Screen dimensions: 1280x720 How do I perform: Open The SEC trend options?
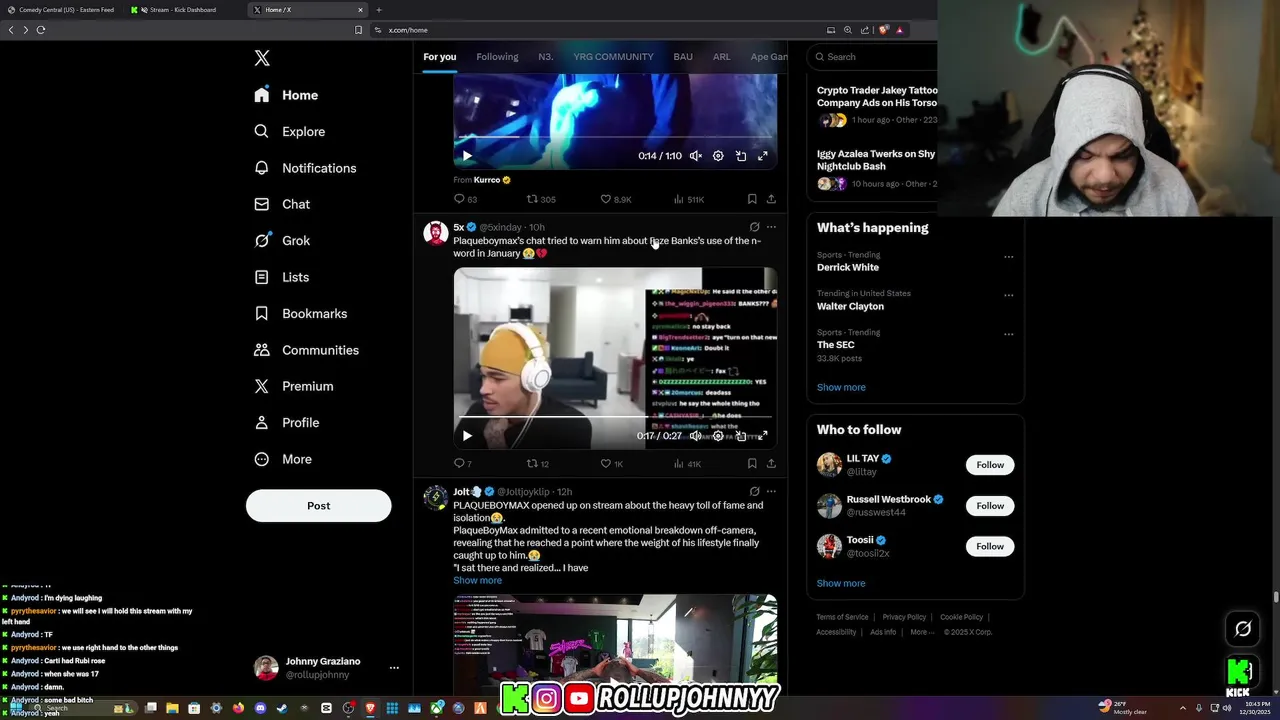tap(1008, 334)
